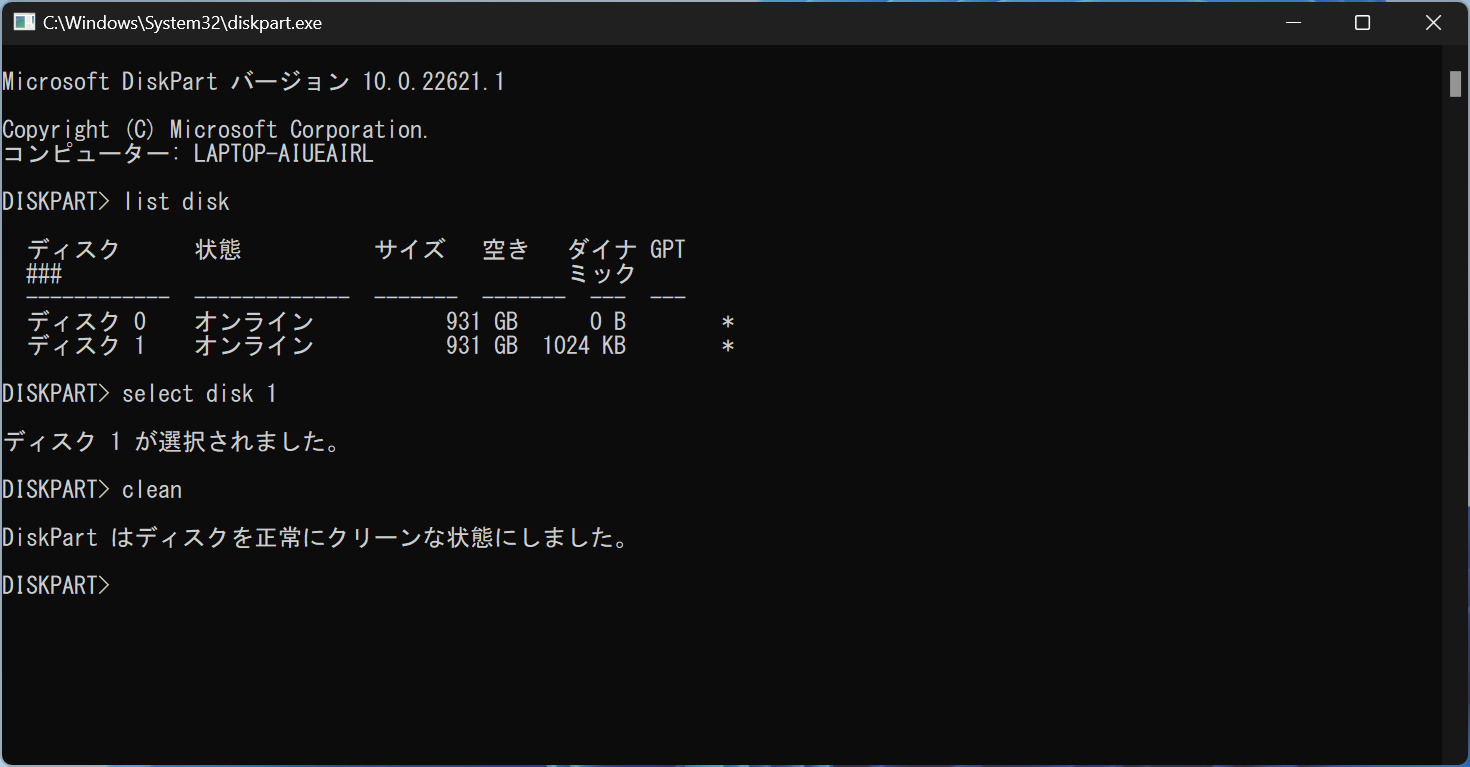Click the ダイナミック column header
Viewport: 1470px width, 767px height.
[x=603, y=262]
